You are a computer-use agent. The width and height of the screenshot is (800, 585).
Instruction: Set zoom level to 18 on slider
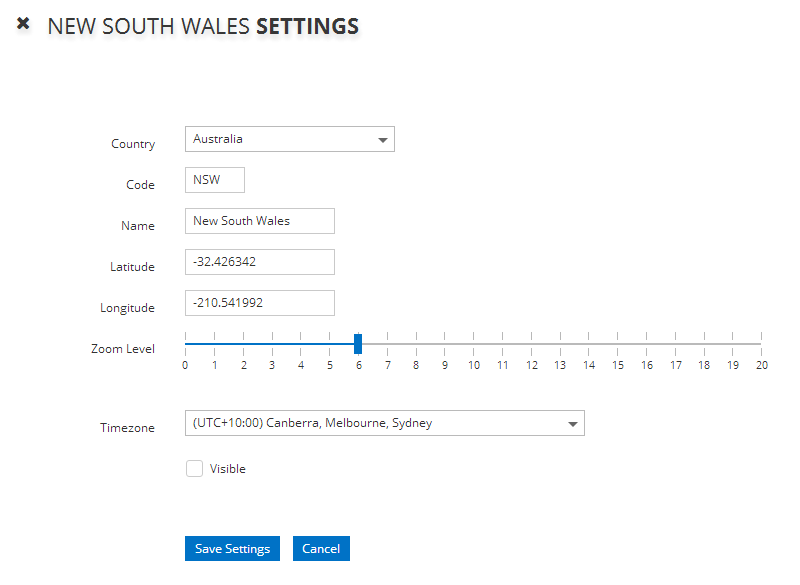703,344
